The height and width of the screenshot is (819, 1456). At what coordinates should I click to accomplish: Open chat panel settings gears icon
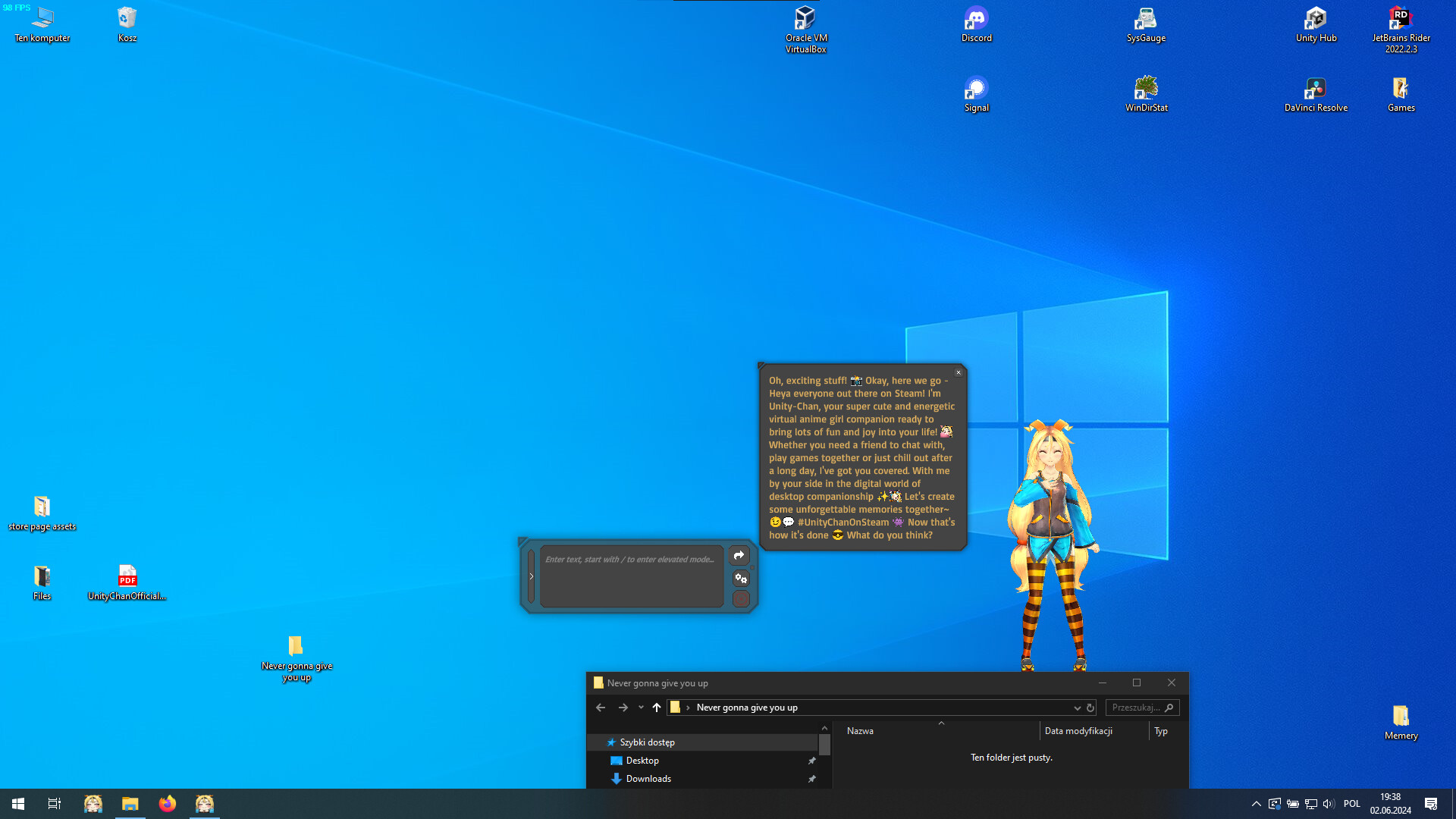pyautogui.click(x=741, y=579)
